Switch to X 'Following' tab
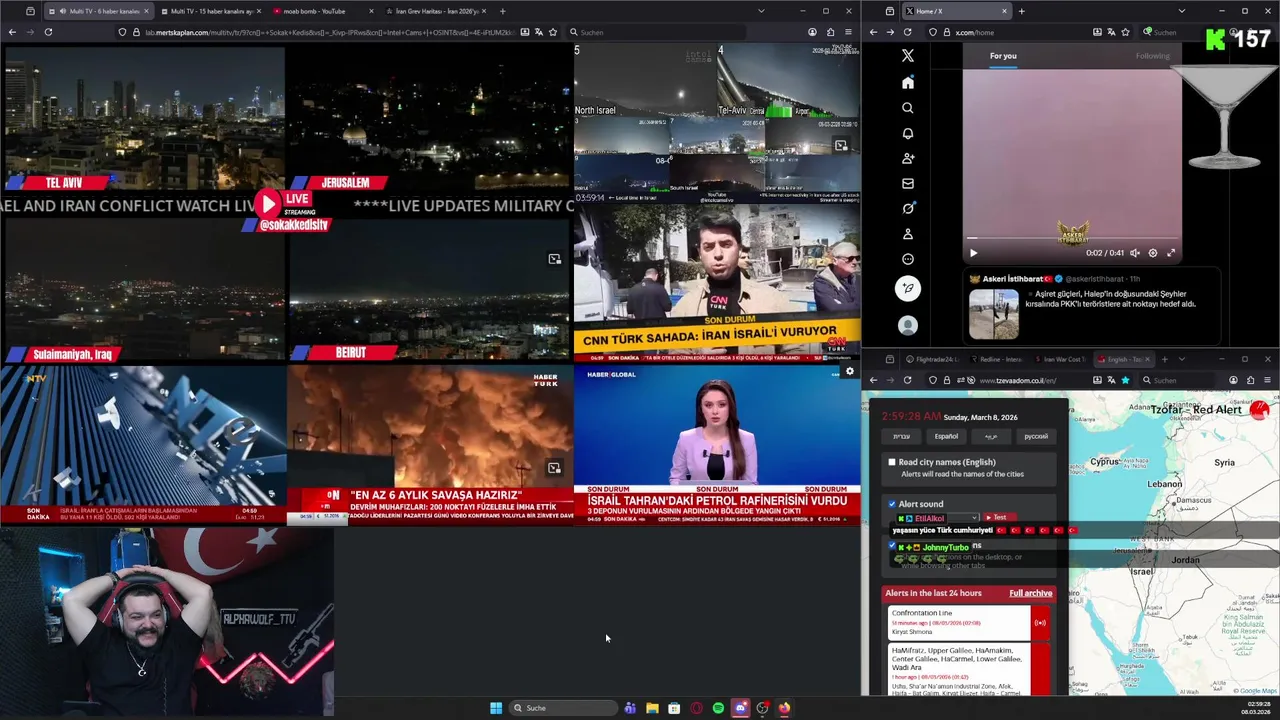Screen dimensions: 1280x720 1152,56
